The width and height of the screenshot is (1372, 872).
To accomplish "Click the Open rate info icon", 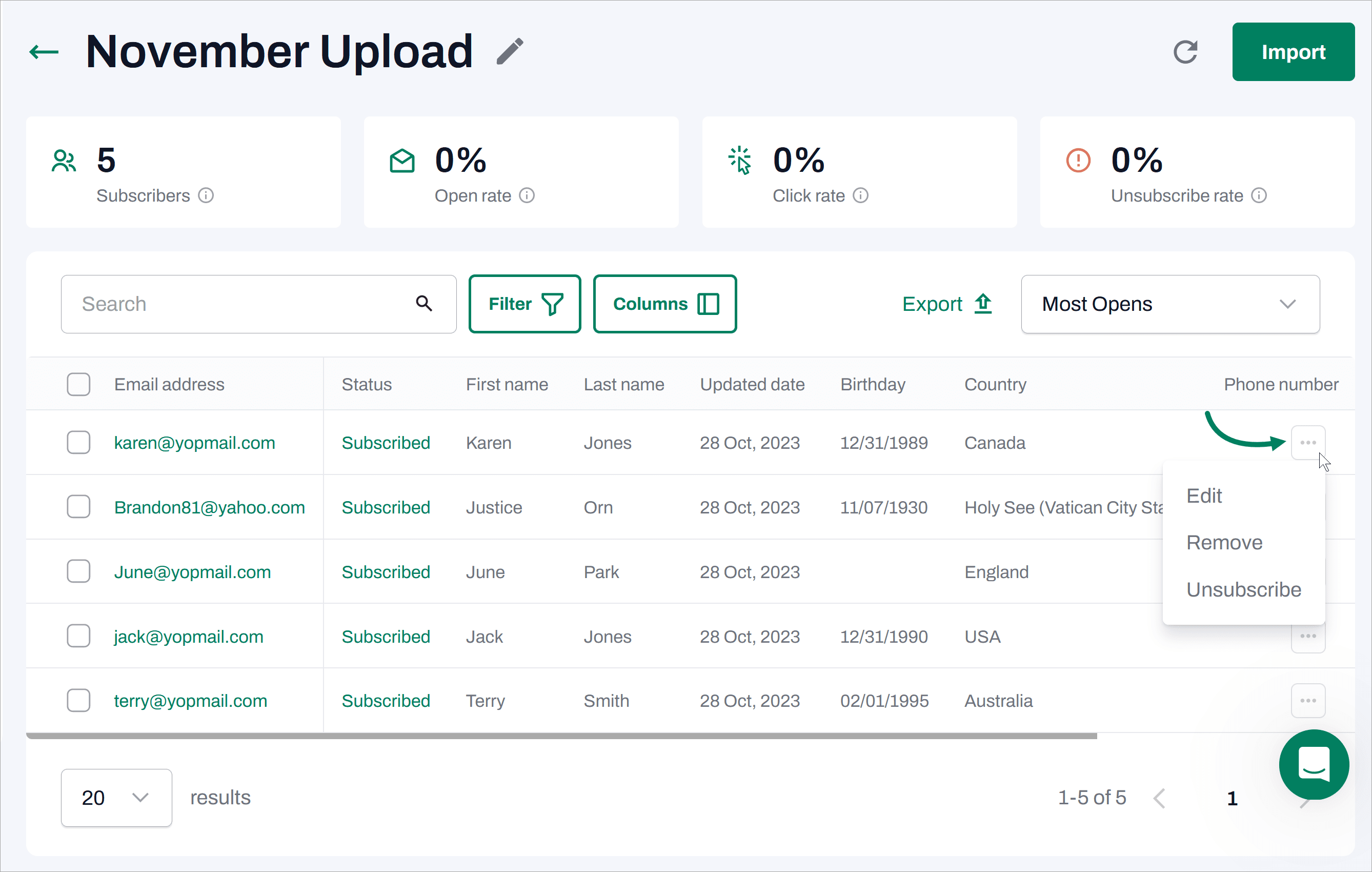I will click(x=527, y=195).
